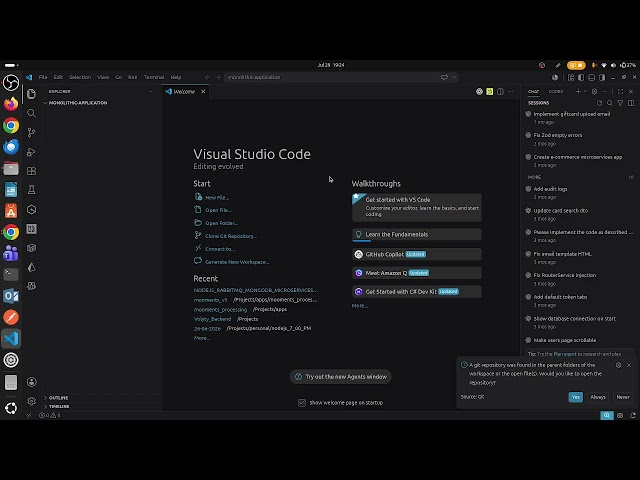
Task: Open the Extensions view
Action: coord(31,171)
